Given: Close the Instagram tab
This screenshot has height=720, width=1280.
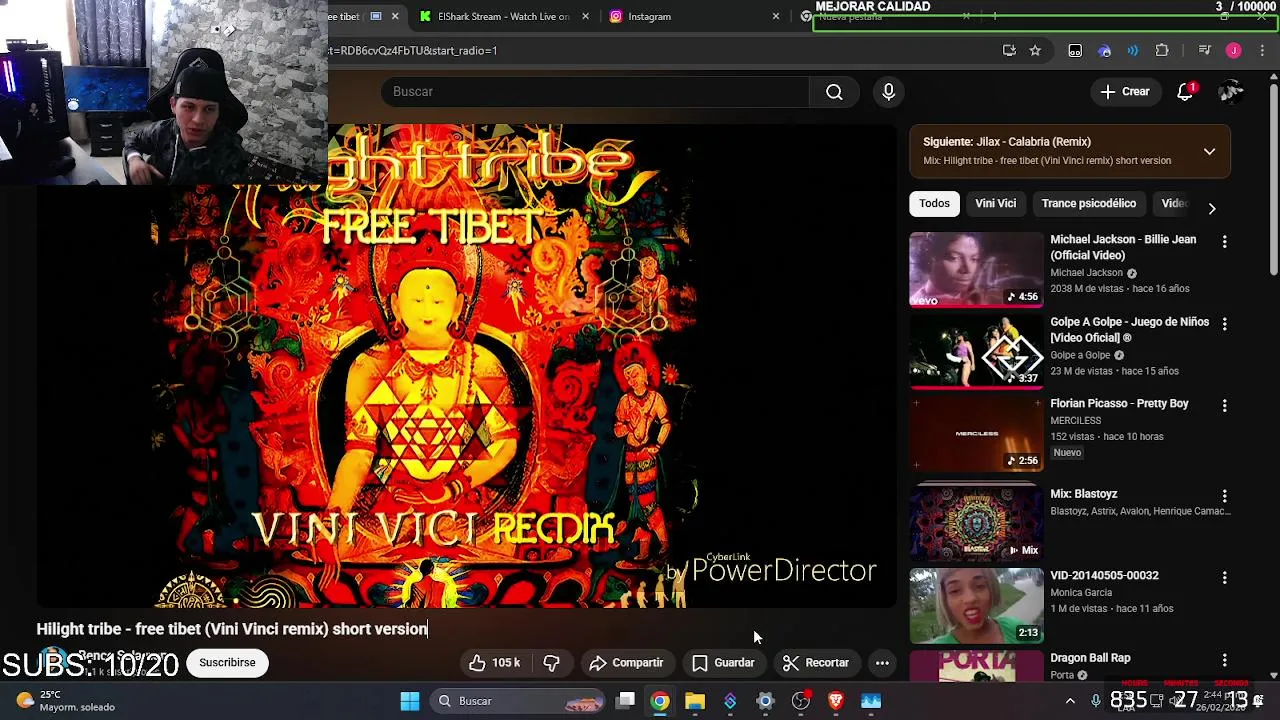Looking at the screenshot, I should [775, 17].
